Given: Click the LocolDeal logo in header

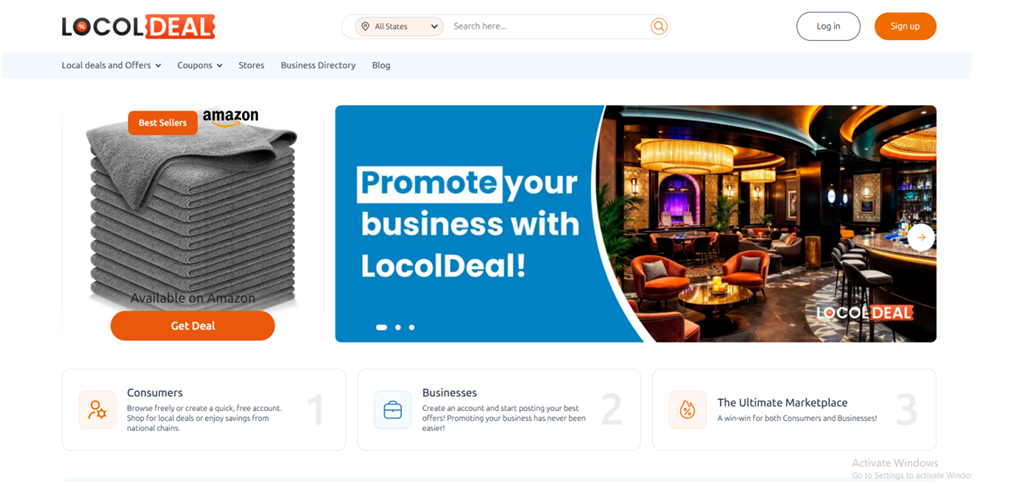Looking at the screenshot, I should coord(138,26).
